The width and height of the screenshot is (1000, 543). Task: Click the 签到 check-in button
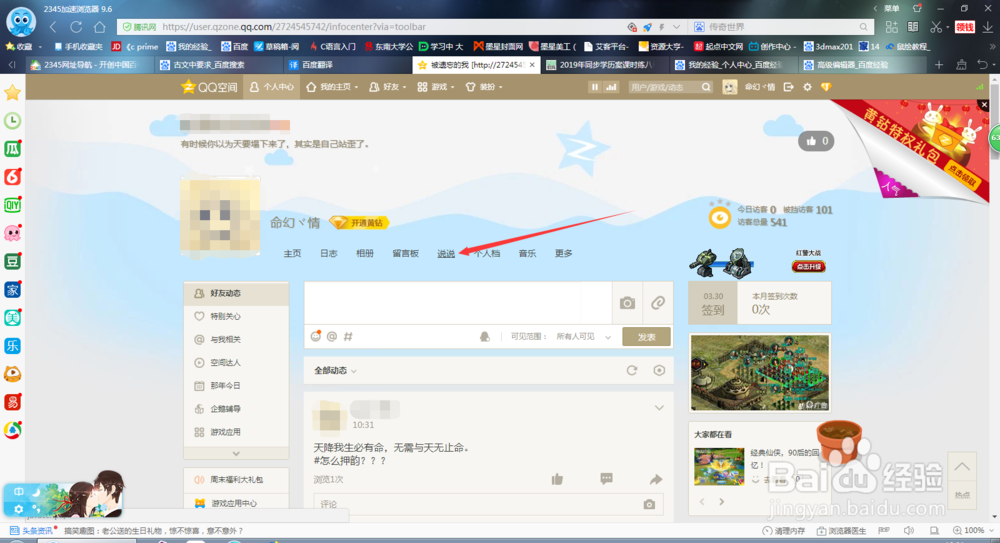pos(713,304)
